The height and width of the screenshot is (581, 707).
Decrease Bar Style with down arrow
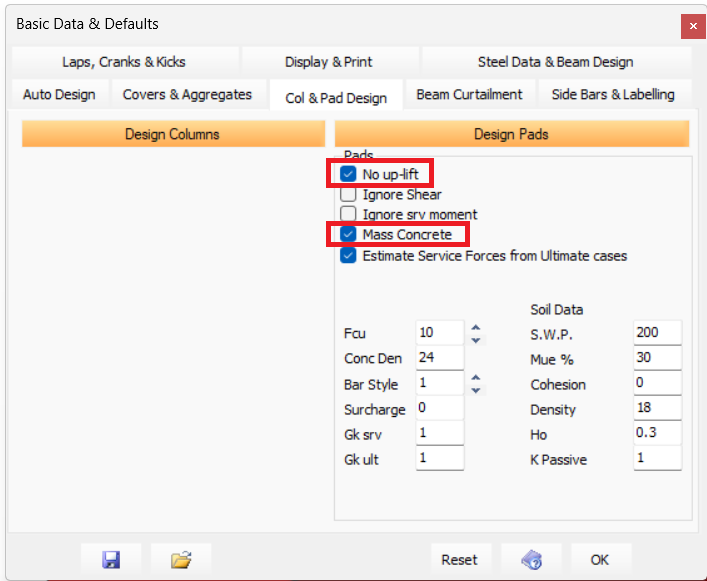[476, 390]
